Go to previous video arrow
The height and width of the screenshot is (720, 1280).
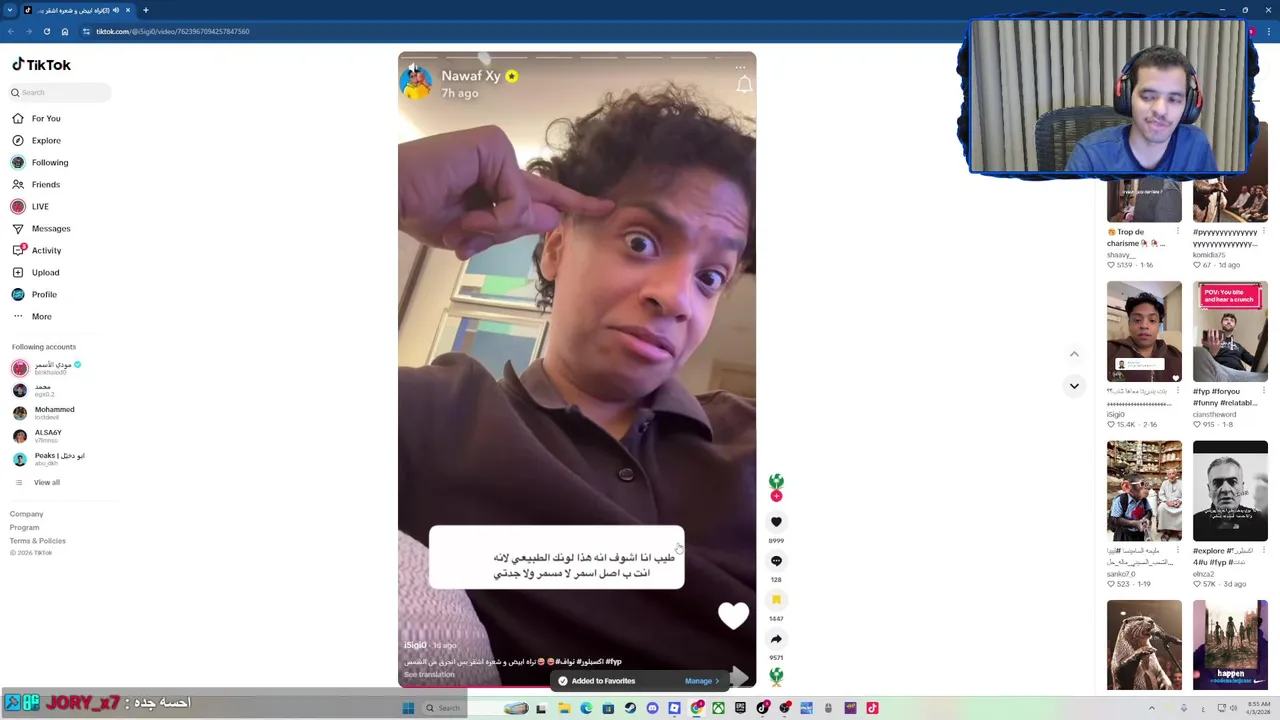click(1074, 354)
